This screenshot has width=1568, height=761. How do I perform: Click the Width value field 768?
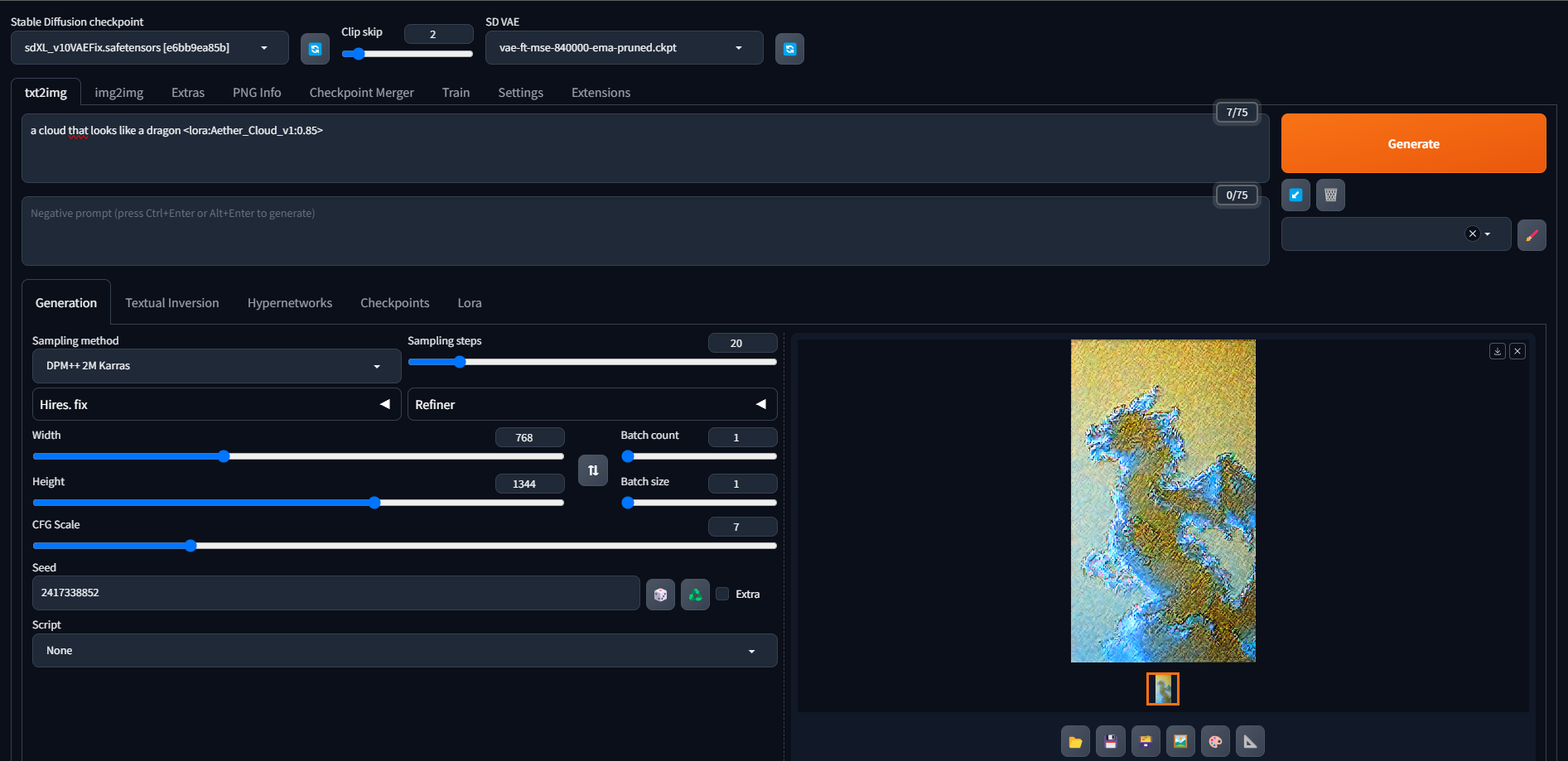pos(529,437)
